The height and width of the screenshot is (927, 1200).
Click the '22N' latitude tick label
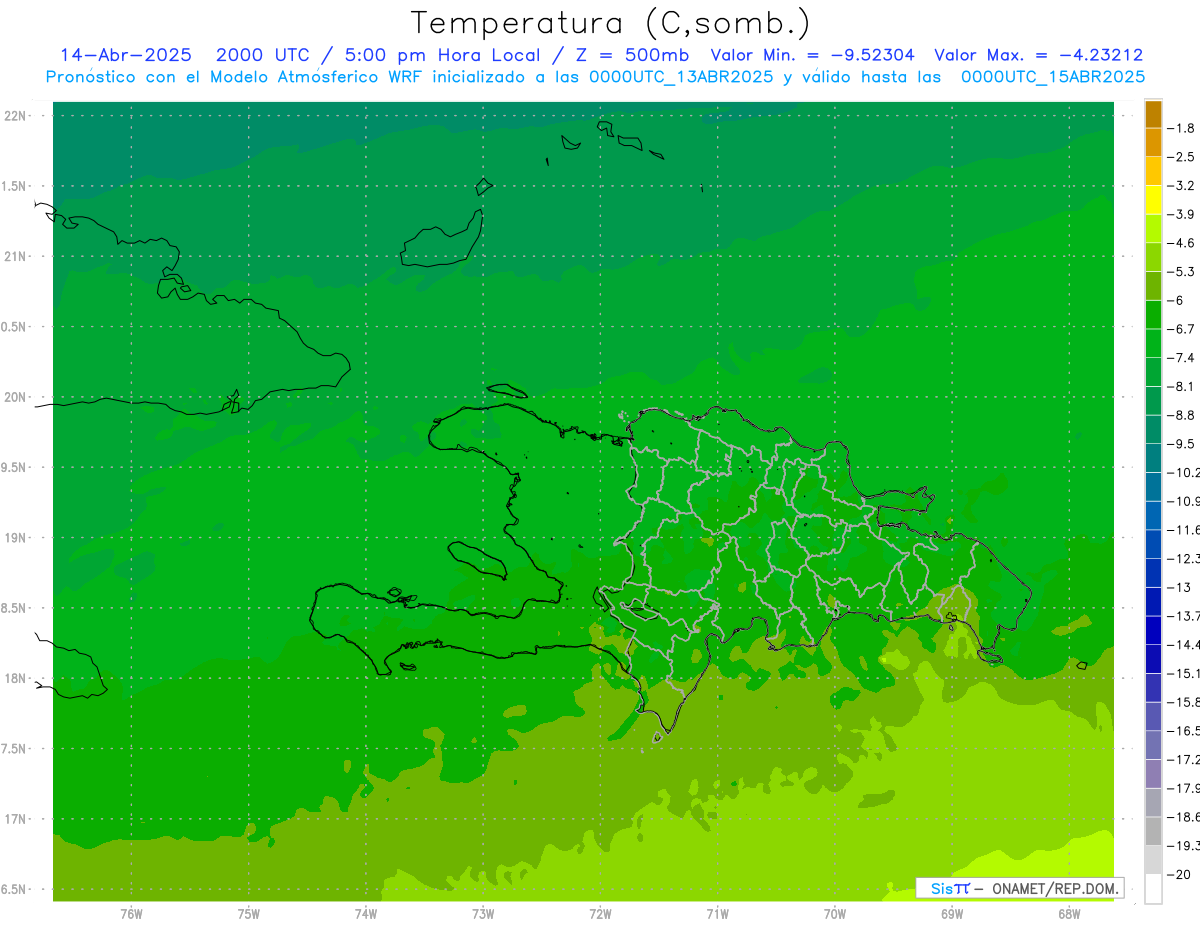(15, 115)
